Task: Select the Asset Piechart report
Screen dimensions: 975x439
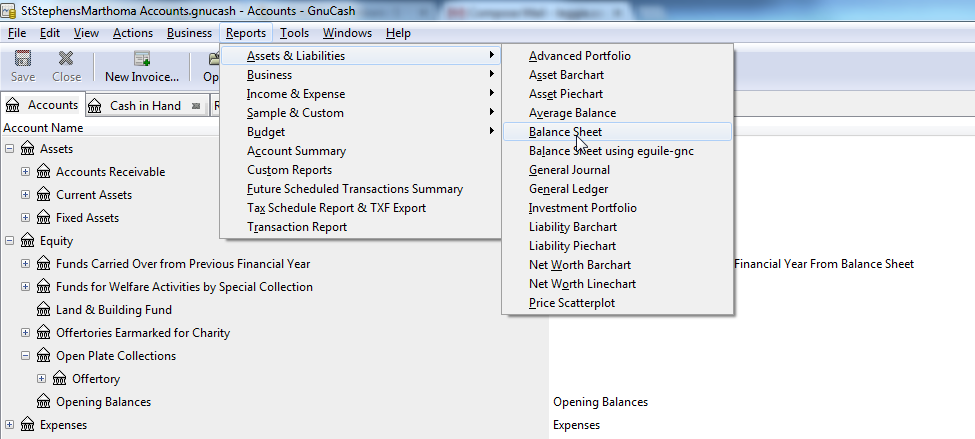Action: point(617,94)
